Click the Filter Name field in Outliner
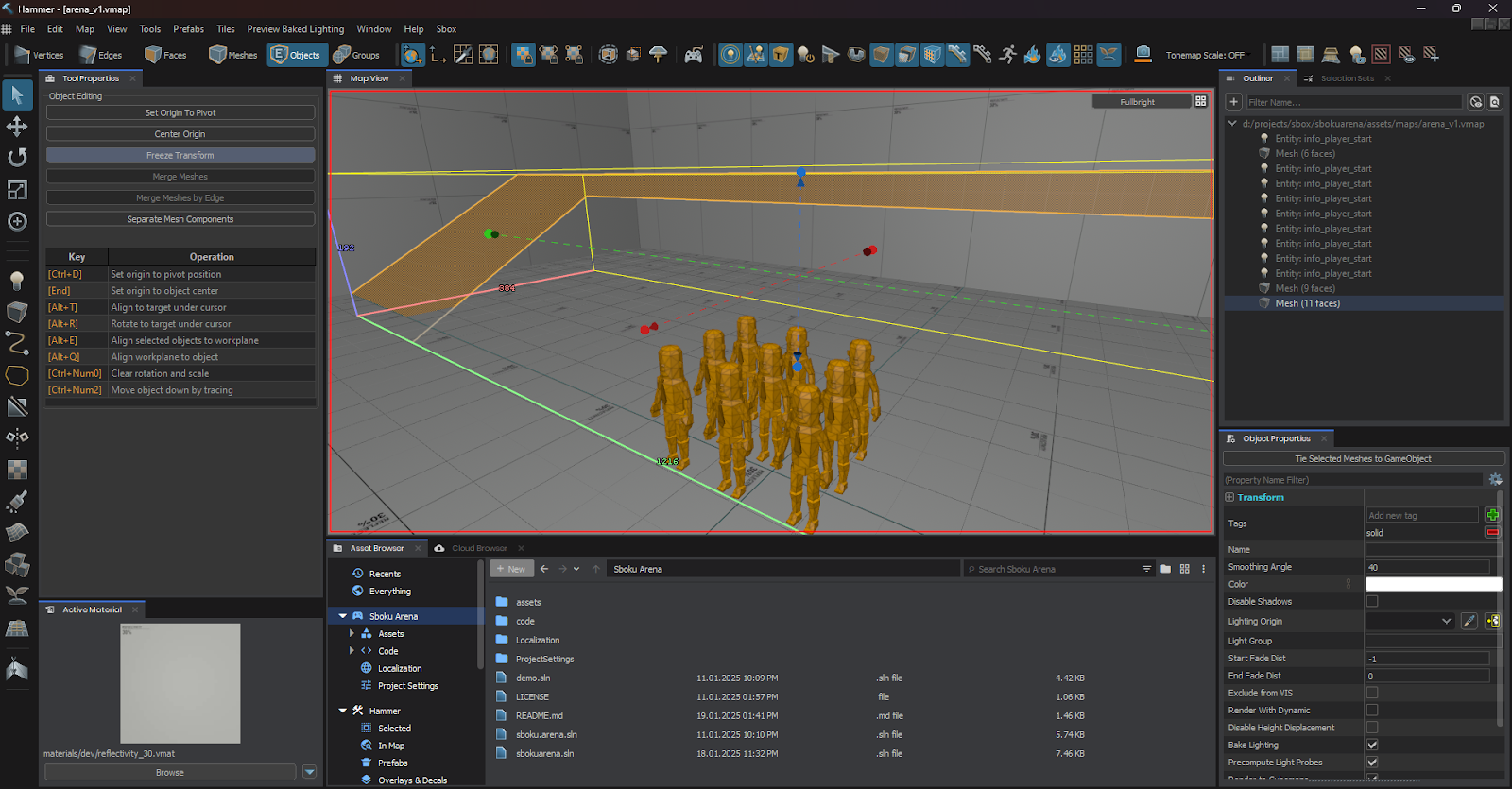 click(1353, 102)
